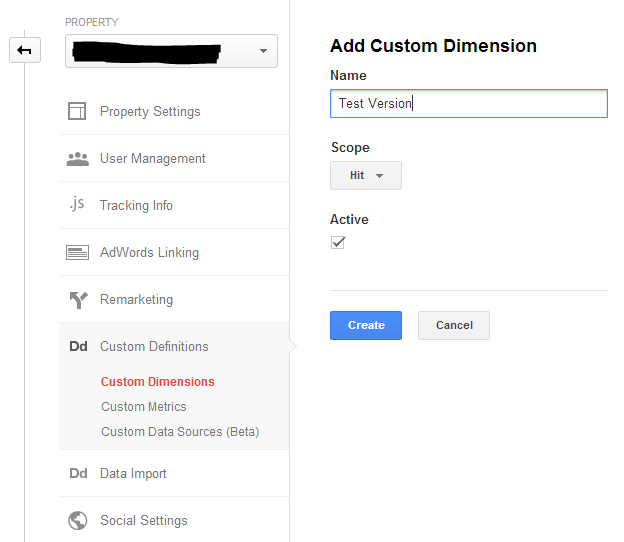Viewport: 624px width, 542px height.
Task: Select the Custom Dimensions submenu item
Action: point(157,382)
